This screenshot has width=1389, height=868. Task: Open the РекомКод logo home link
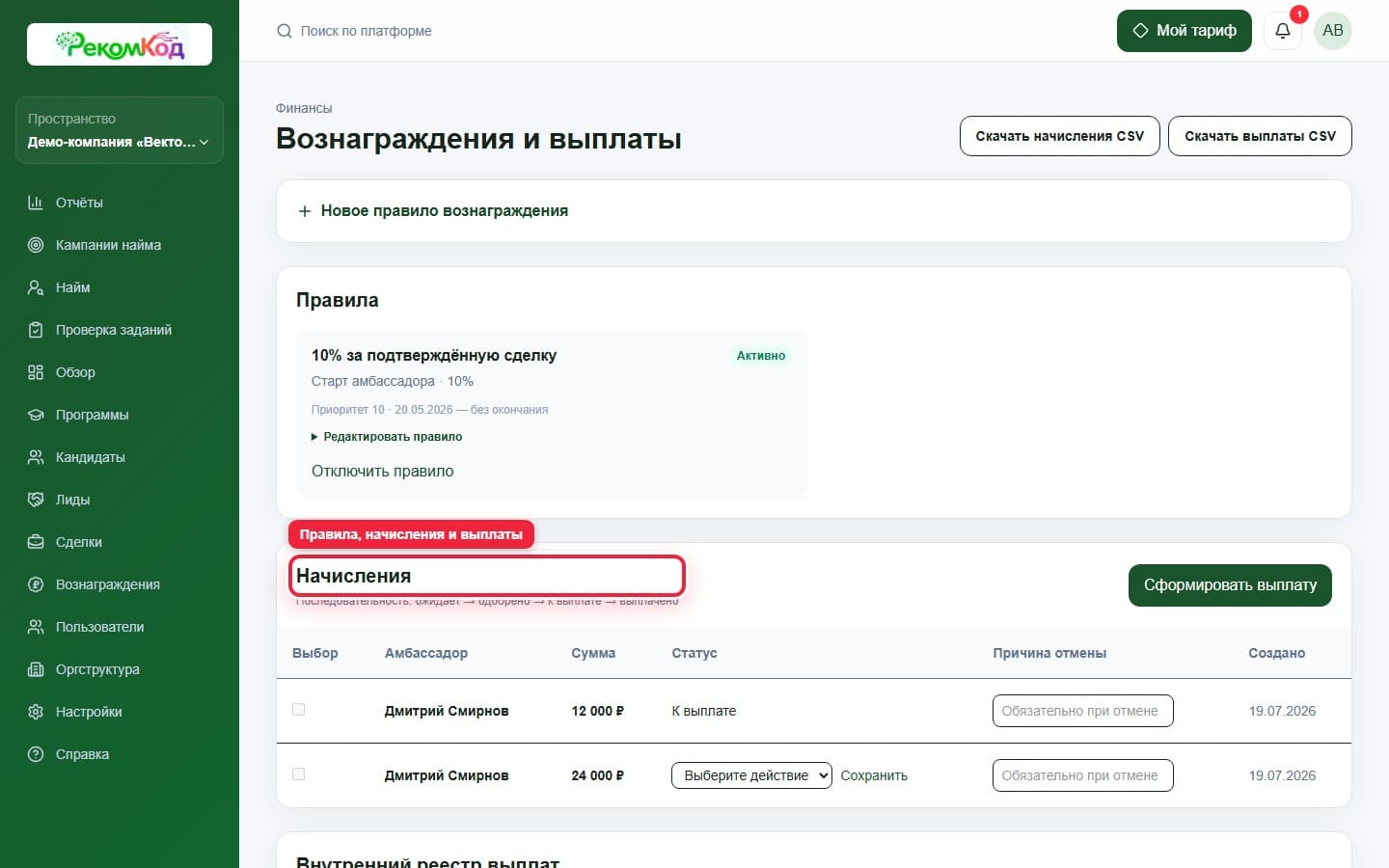120,44
